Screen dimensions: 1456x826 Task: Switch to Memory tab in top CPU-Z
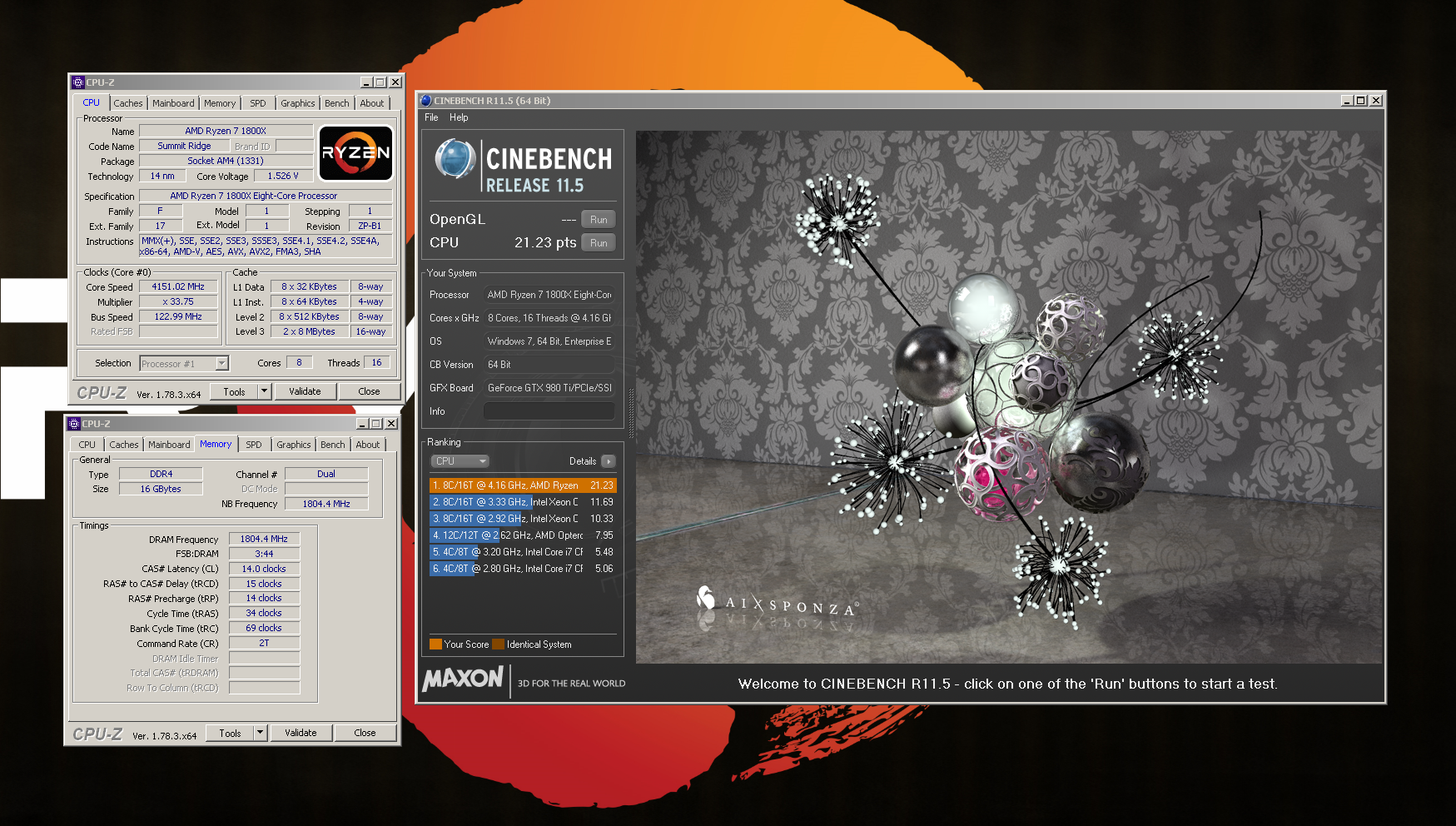[220, 103]
